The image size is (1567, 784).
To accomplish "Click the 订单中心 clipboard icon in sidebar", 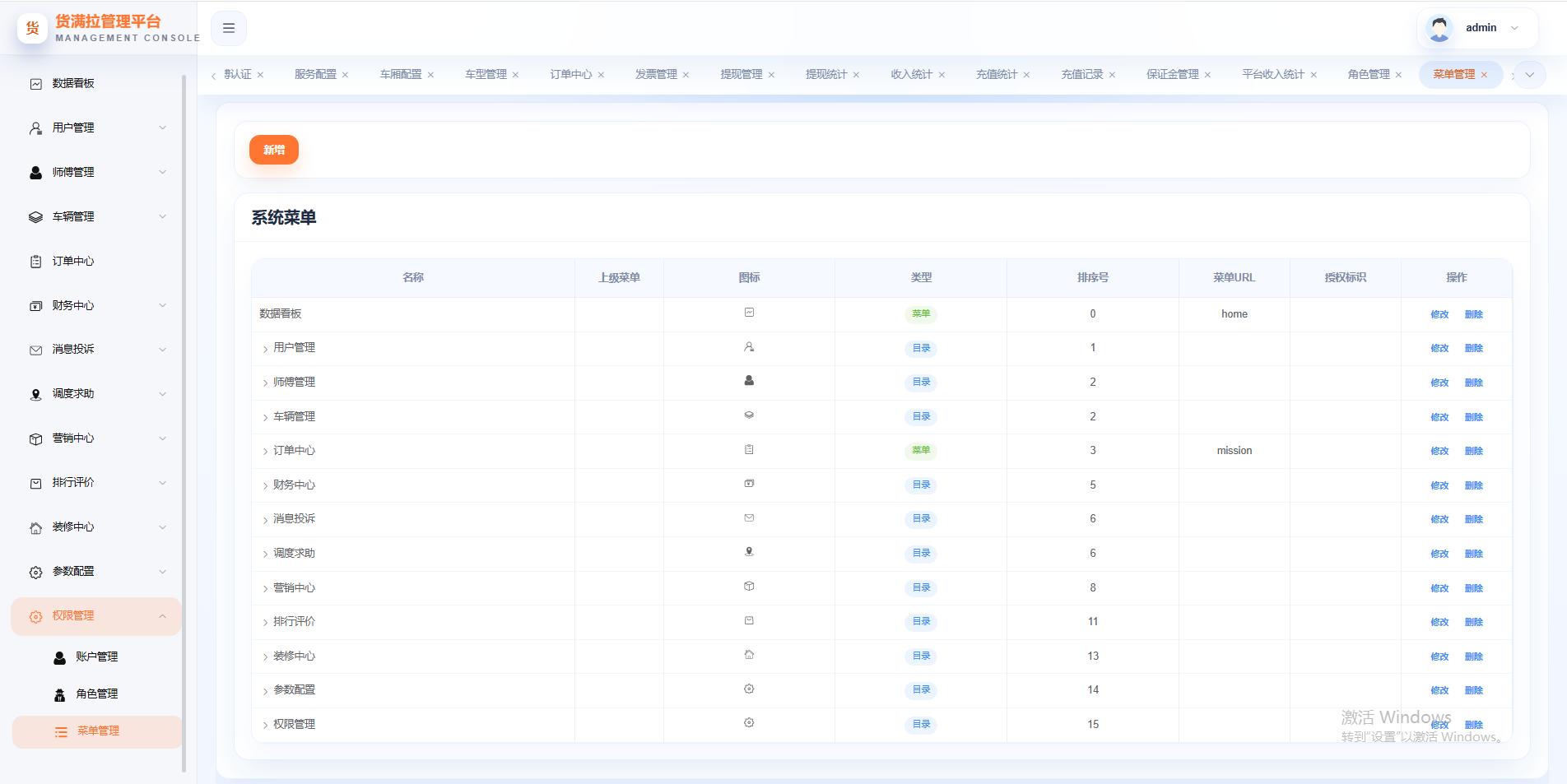I will 35,262.
